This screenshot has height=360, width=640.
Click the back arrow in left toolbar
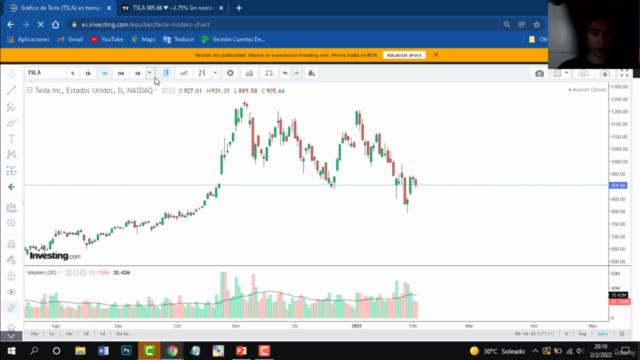[x=11, y=187]
